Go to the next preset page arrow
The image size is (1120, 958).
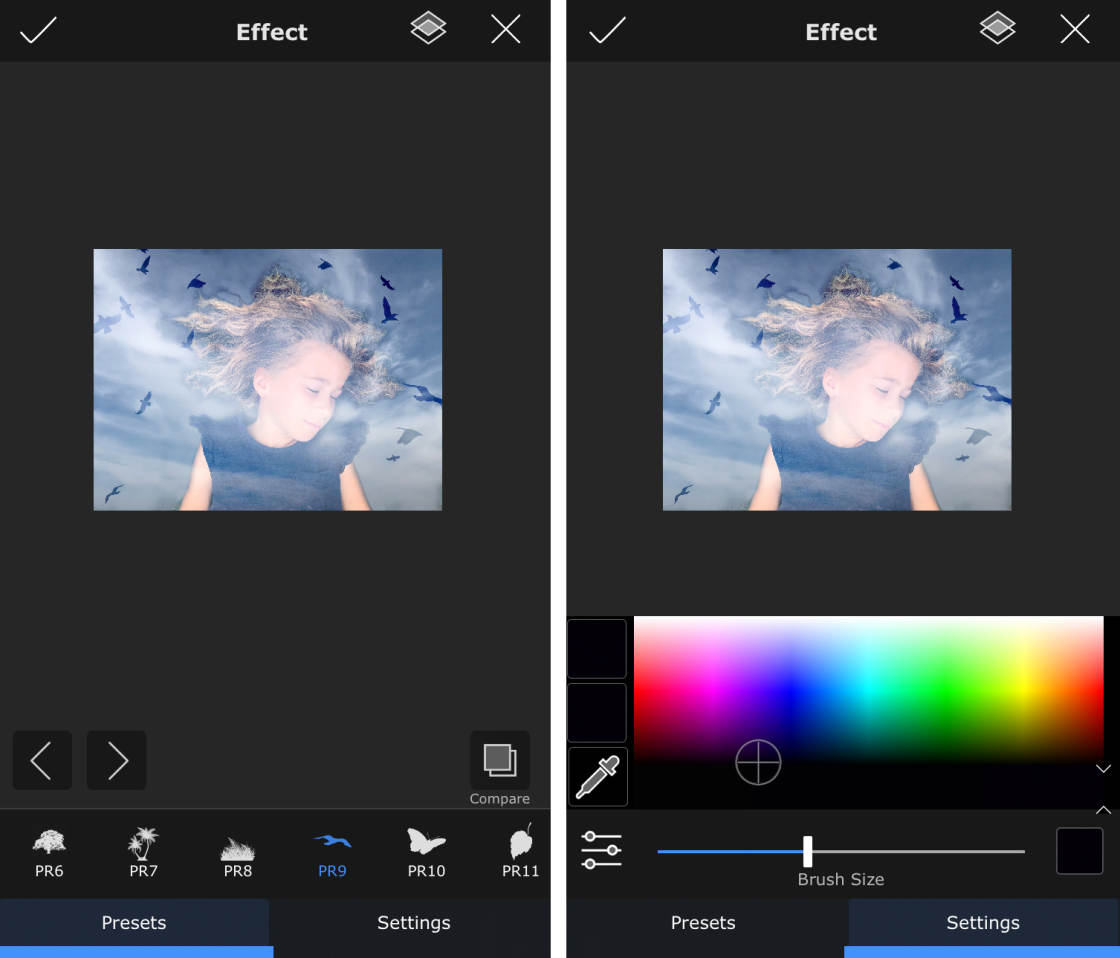[x=116, y=760]
